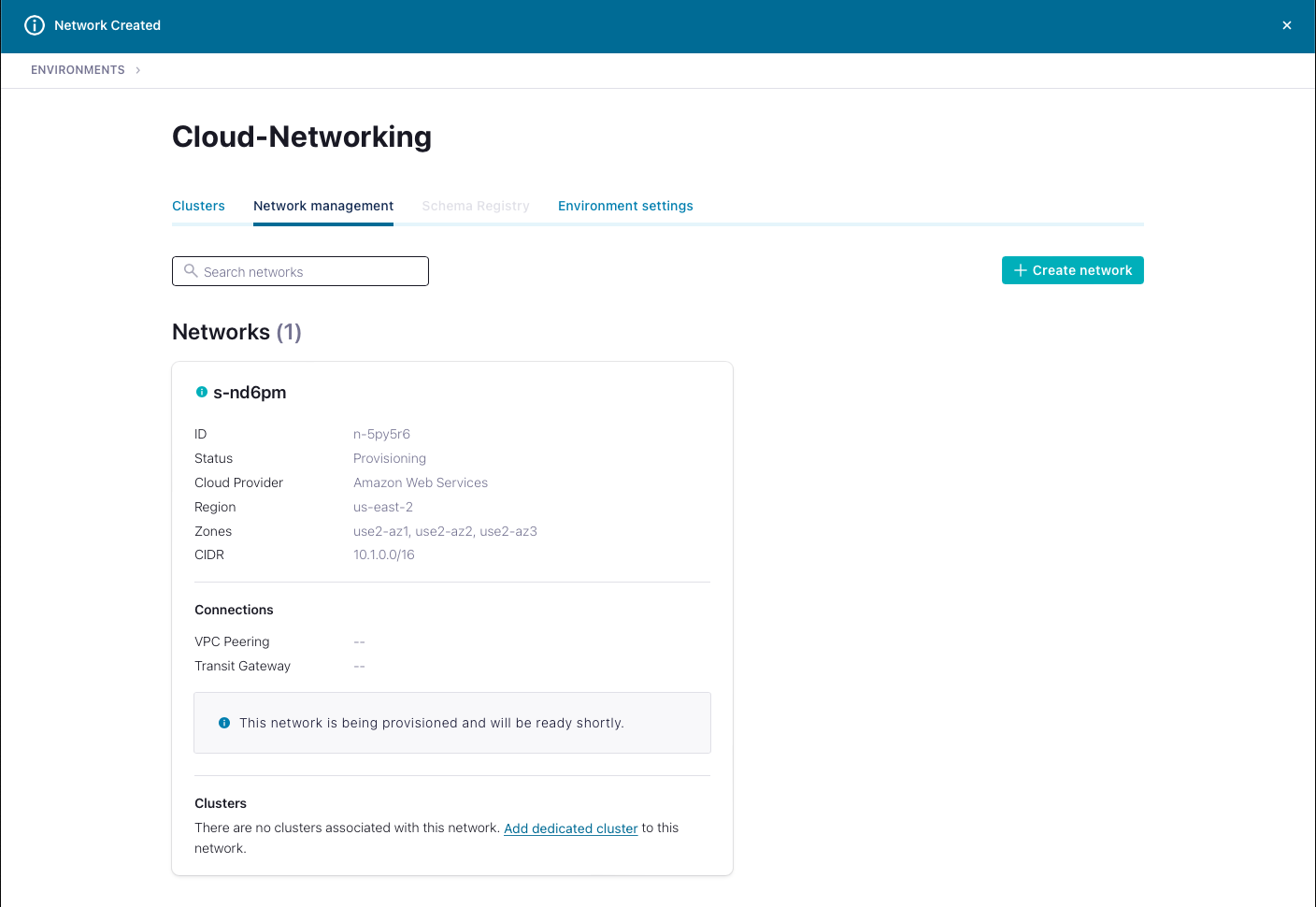Image resolution: width=1316 pixels, height=907 pixels.
Task: Click the Create network button
Action: click(1073, 270)
